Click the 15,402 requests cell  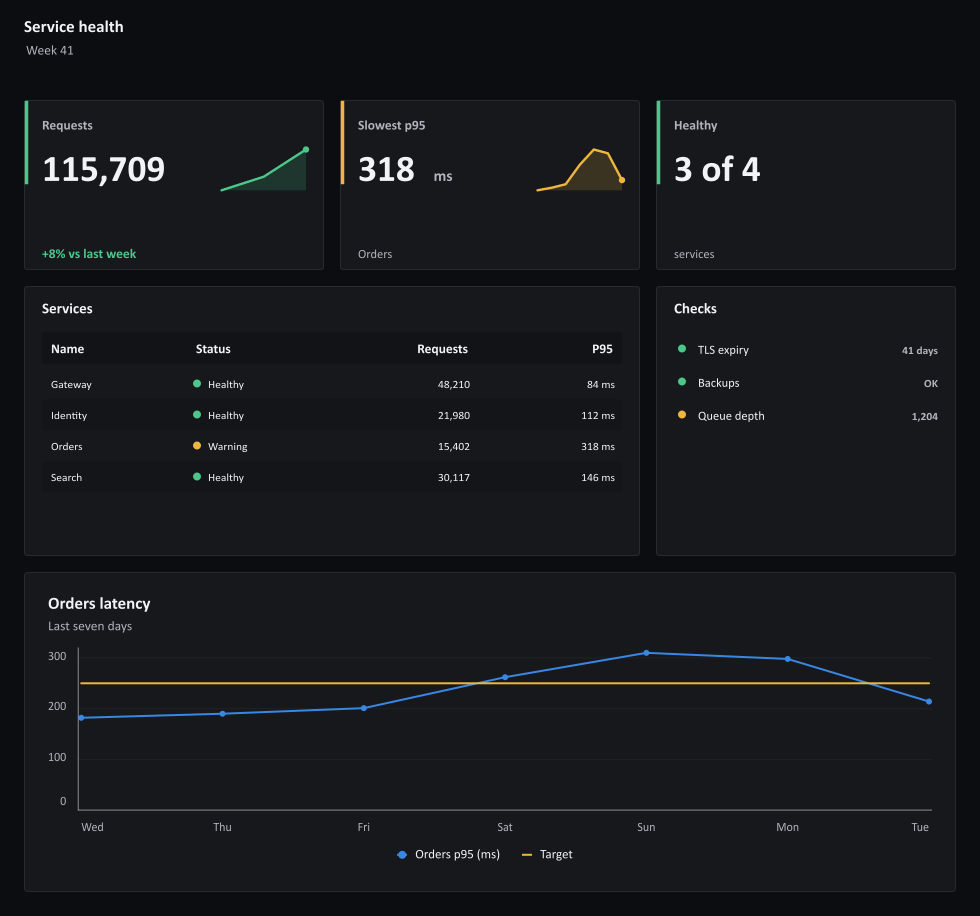[x=454, y=446]
